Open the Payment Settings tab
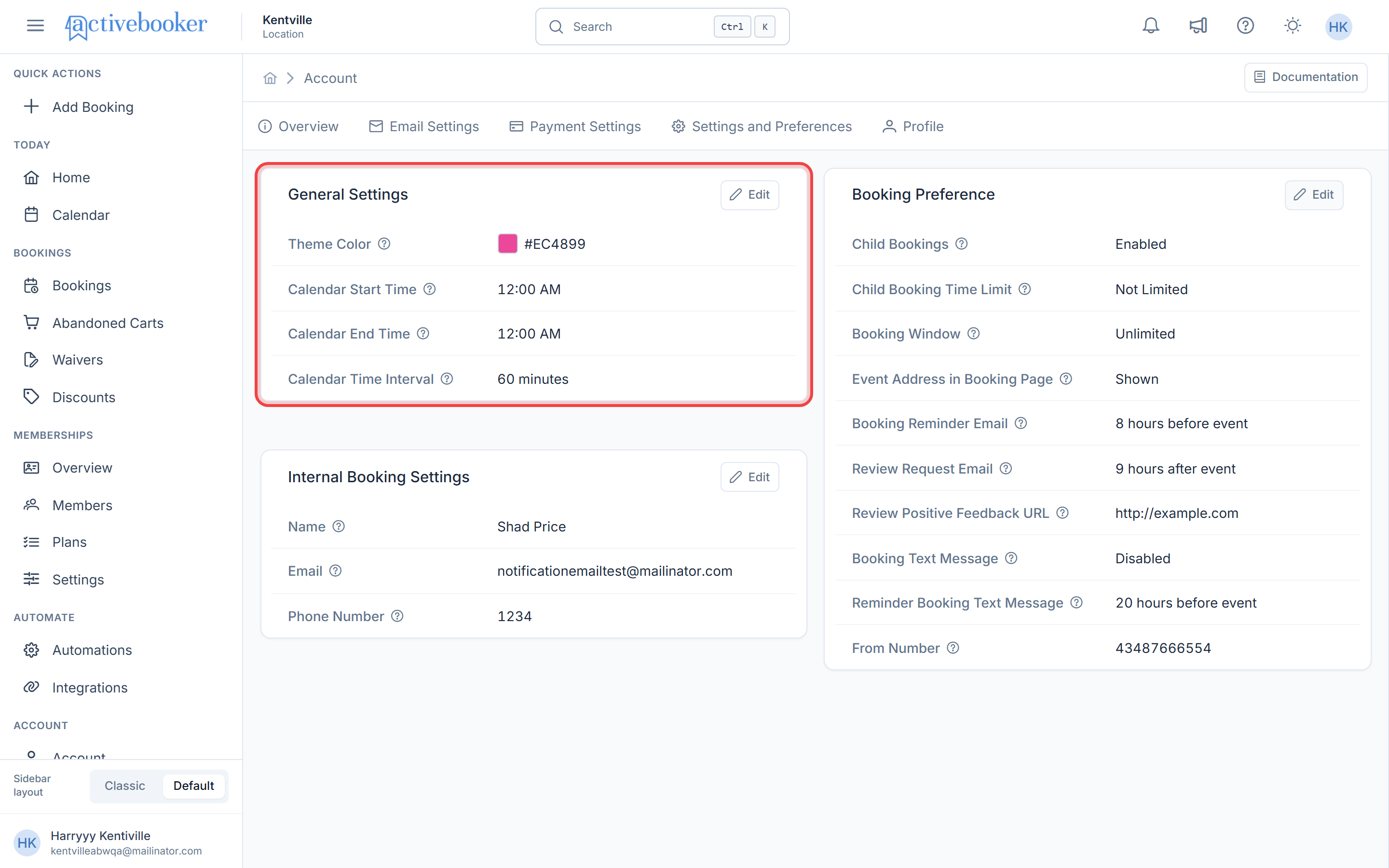Image resolution: width=1389 pixels, height=868 pixels. click(575, 126)
